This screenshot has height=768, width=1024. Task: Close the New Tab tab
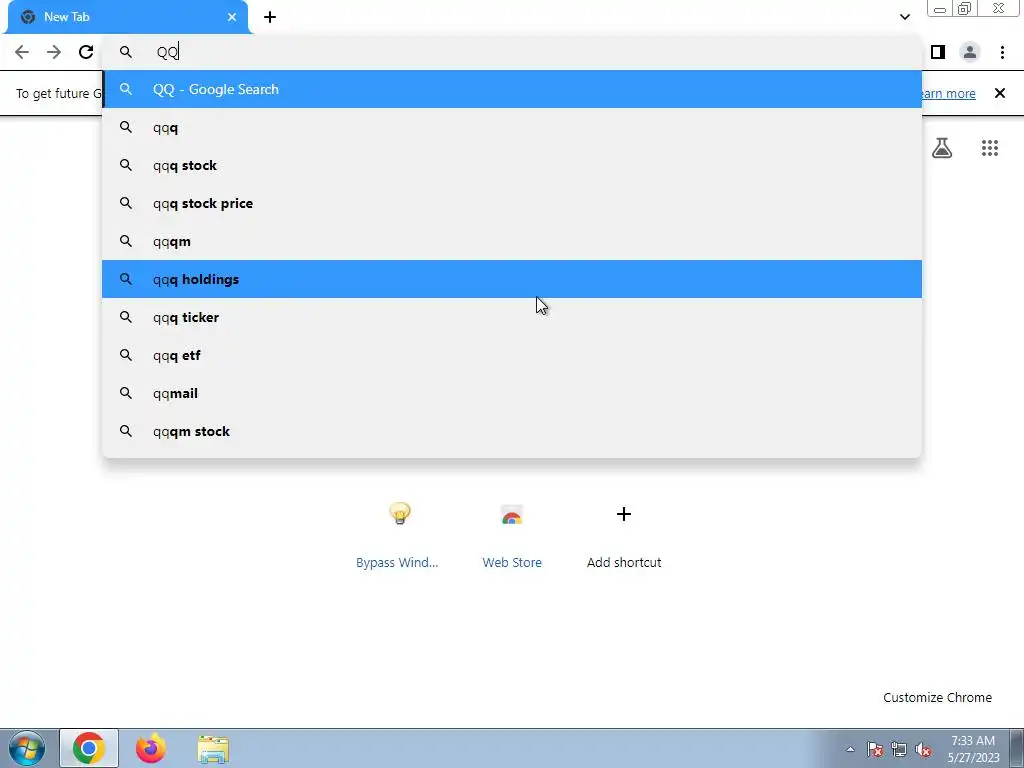point(232,17)
